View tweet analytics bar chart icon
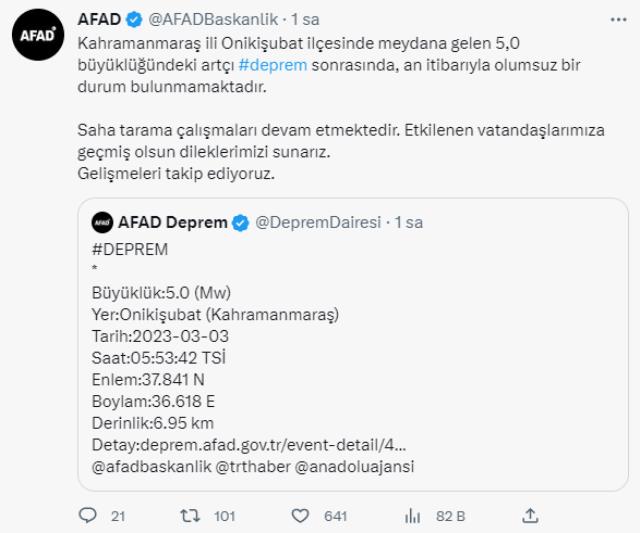 409,515
